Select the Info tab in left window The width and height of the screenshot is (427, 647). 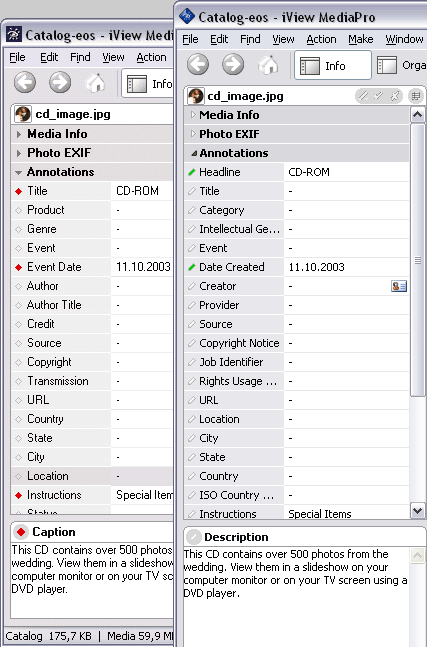[x=148, y=84]
